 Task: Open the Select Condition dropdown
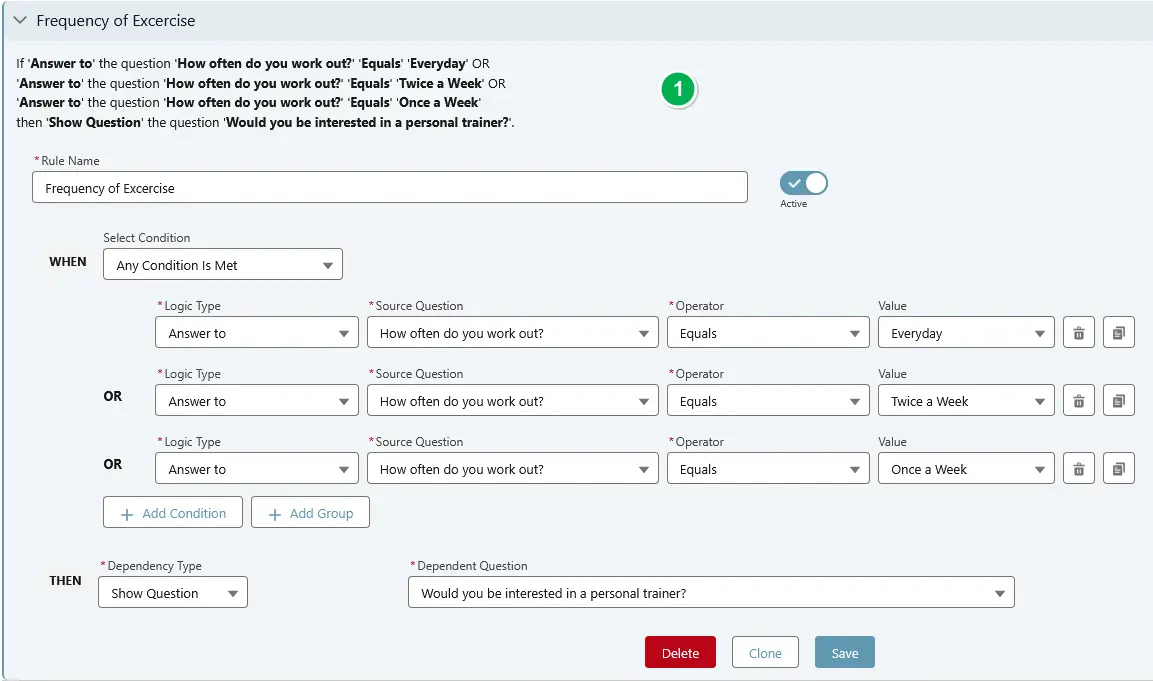click(222, 264)
